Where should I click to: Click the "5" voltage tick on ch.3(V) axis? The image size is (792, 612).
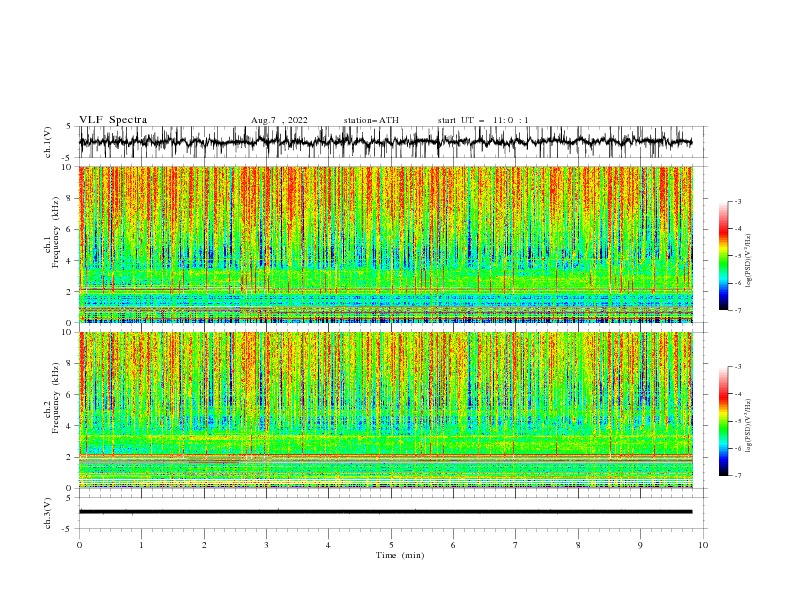[68, 498]
